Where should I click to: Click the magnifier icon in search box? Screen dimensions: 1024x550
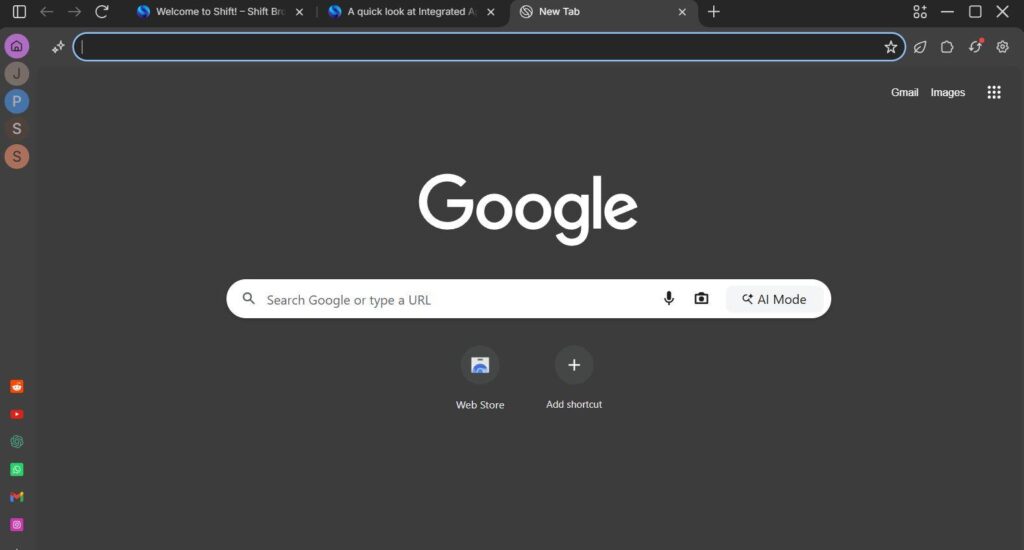tap(248, 299)
